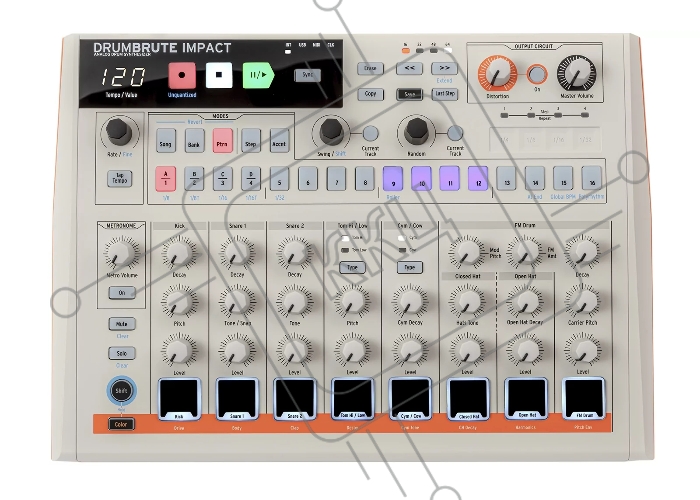
Task: Turn on Metronome with On button
Action: (122, 293)
